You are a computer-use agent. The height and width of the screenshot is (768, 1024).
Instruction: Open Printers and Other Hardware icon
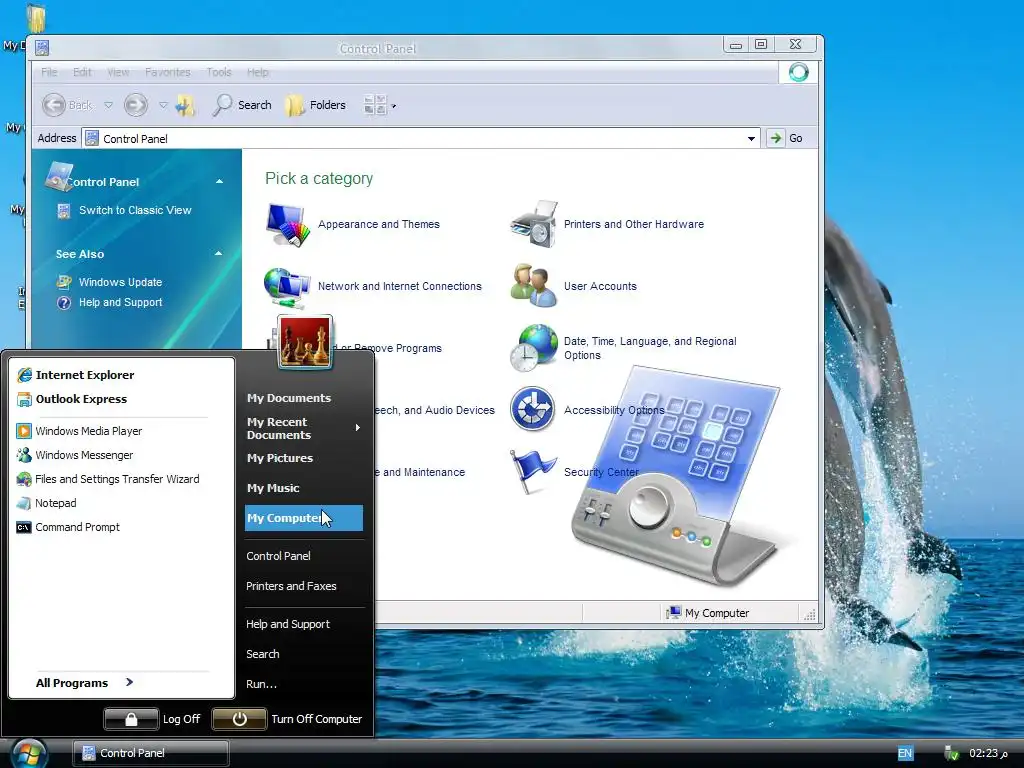point(534,225)
